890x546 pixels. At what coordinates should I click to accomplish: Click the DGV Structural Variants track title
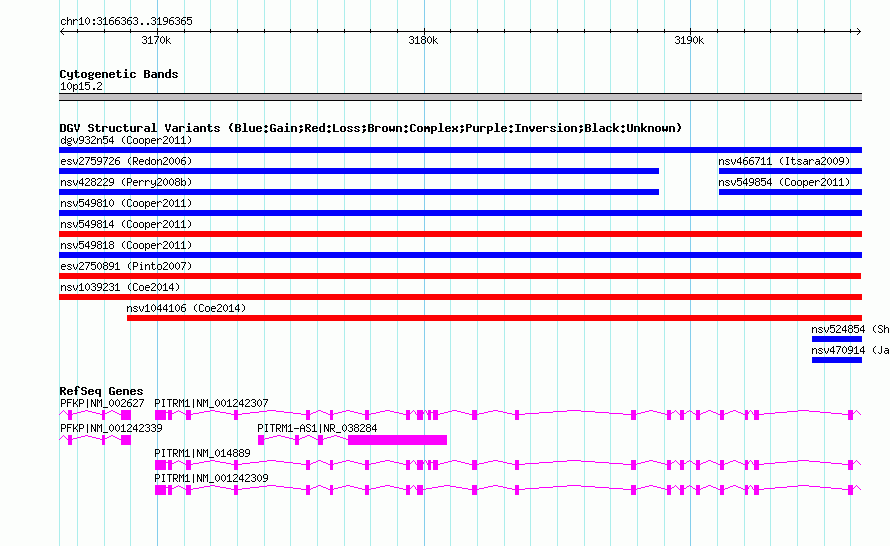click(x=370, y=128)
